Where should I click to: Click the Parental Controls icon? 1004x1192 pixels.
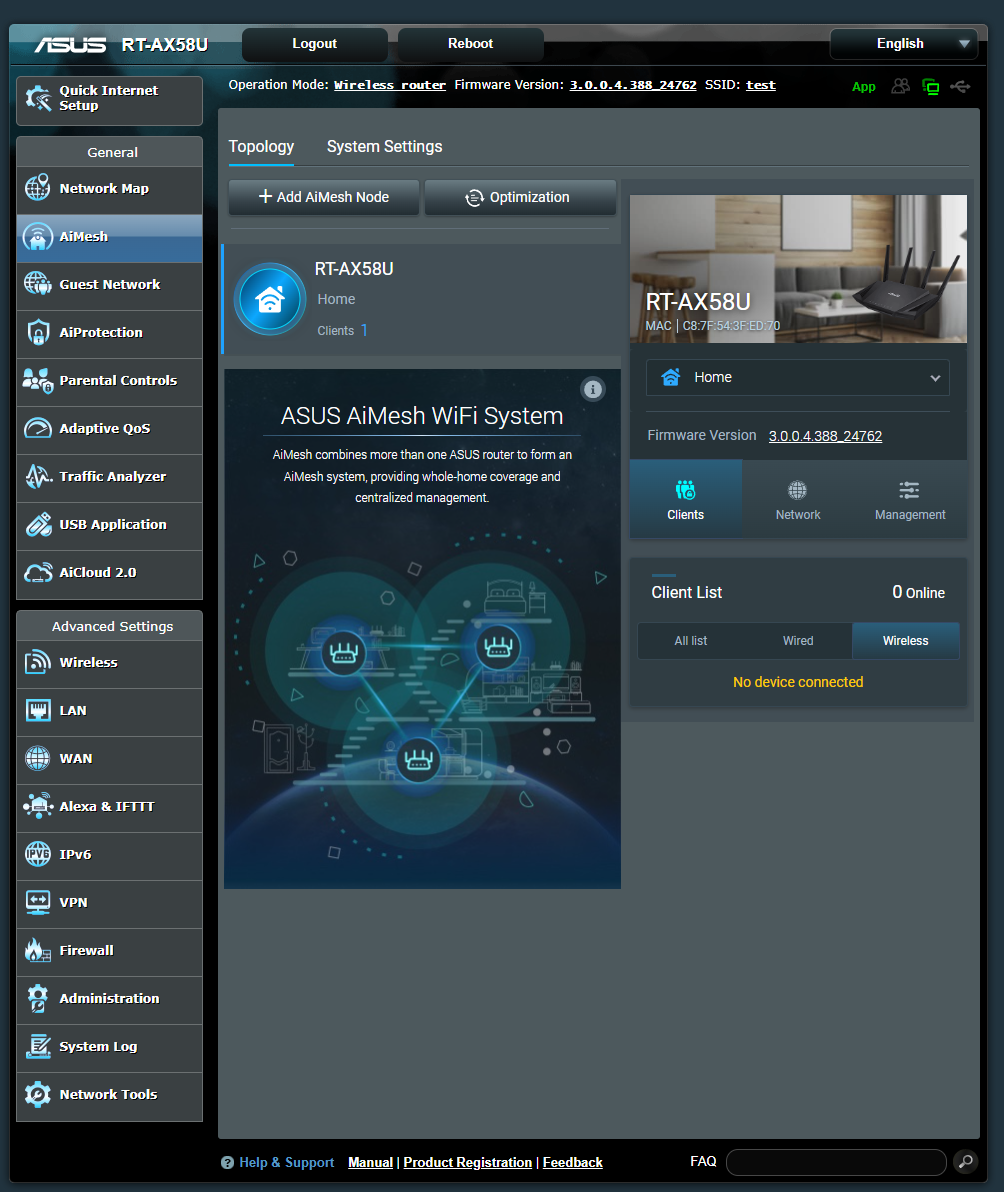tap(38, 380)
